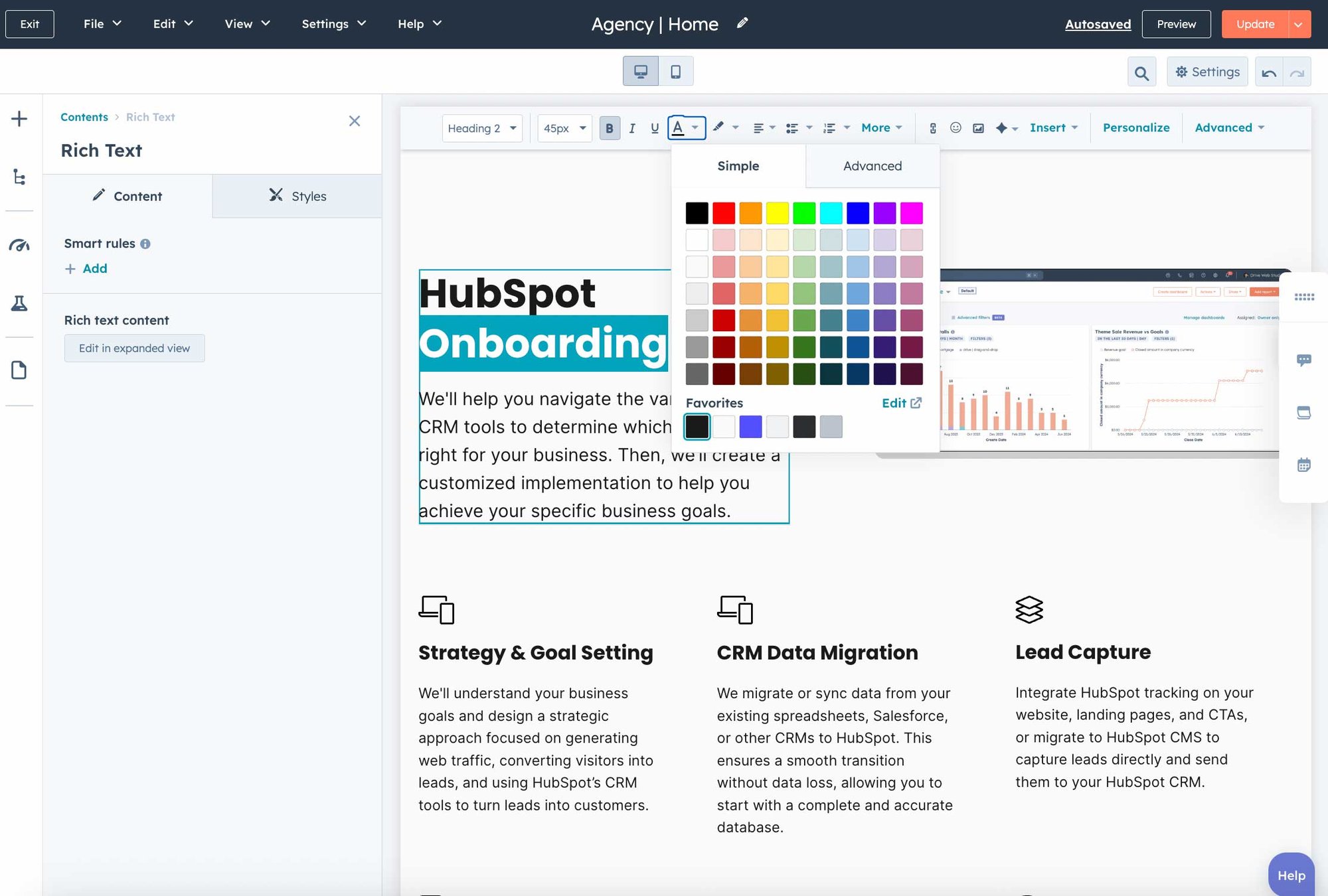The image size is (1328, 896).
Task: Toggle underline formatting
Action: coord(655,128)
